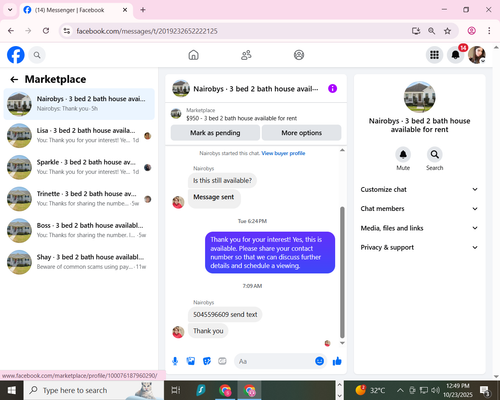Open $950 listing link in chat header
The image size is (500, 400).
tap(241, 118)
